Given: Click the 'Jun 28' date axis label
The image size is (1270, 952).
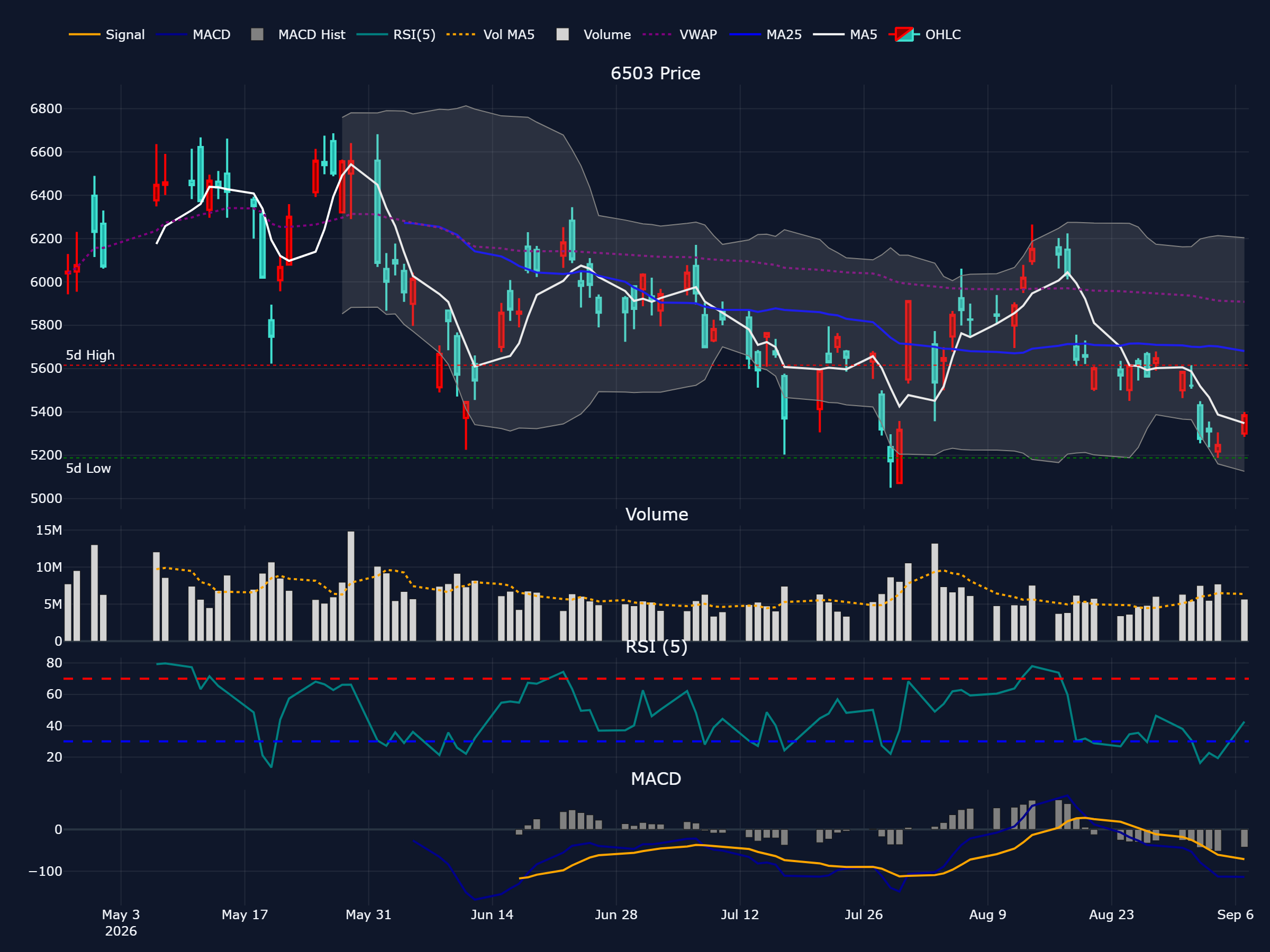Looking at the screenshot, I should point(616,914).
